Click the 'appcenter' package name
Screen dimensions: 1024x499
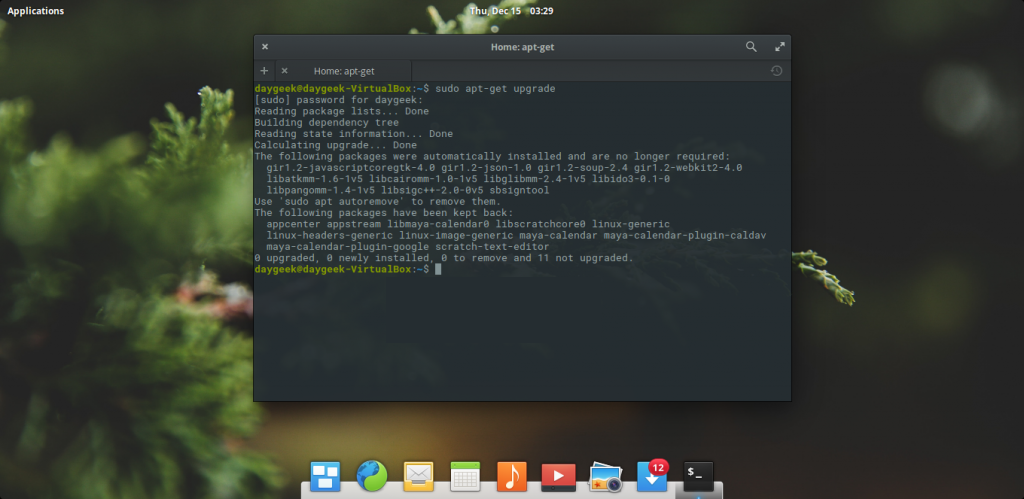coord(294,224)
